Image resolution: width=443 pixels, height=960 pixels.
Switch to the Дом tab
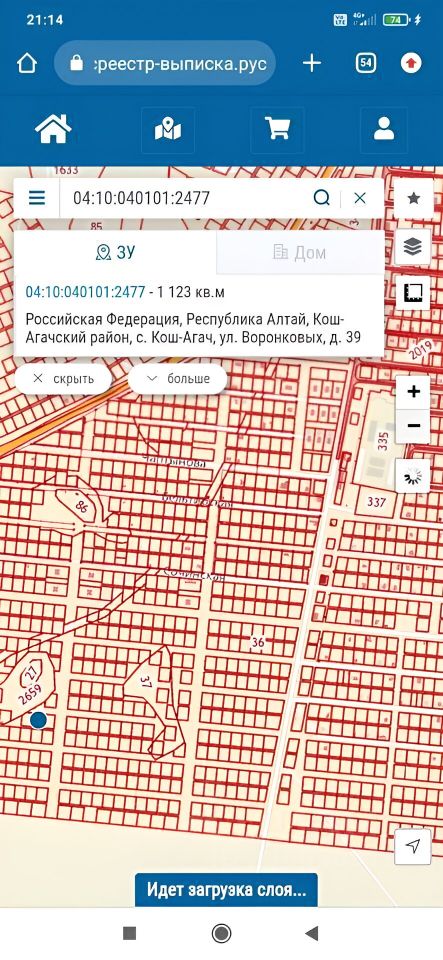point(300,252)
